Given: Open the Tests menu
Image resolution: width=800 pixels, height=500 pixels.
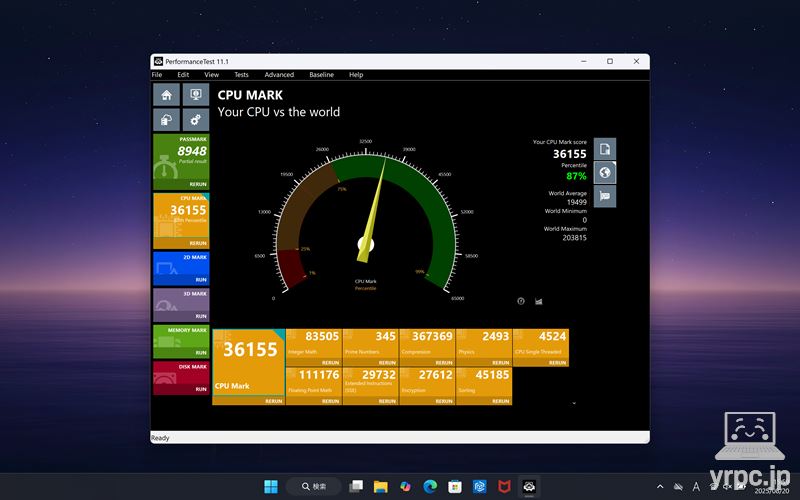Looking at the screenshot, I should pyautogui.click(x=241, y=74).
